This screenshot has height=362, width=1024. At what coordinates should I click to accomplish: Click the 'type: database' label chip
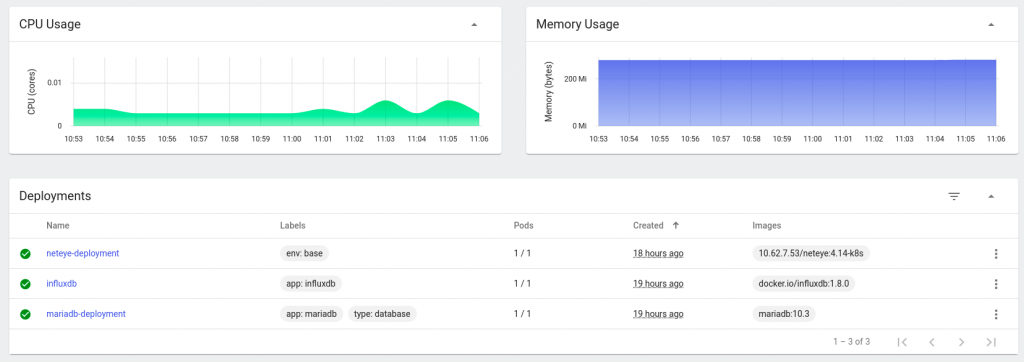382,314
